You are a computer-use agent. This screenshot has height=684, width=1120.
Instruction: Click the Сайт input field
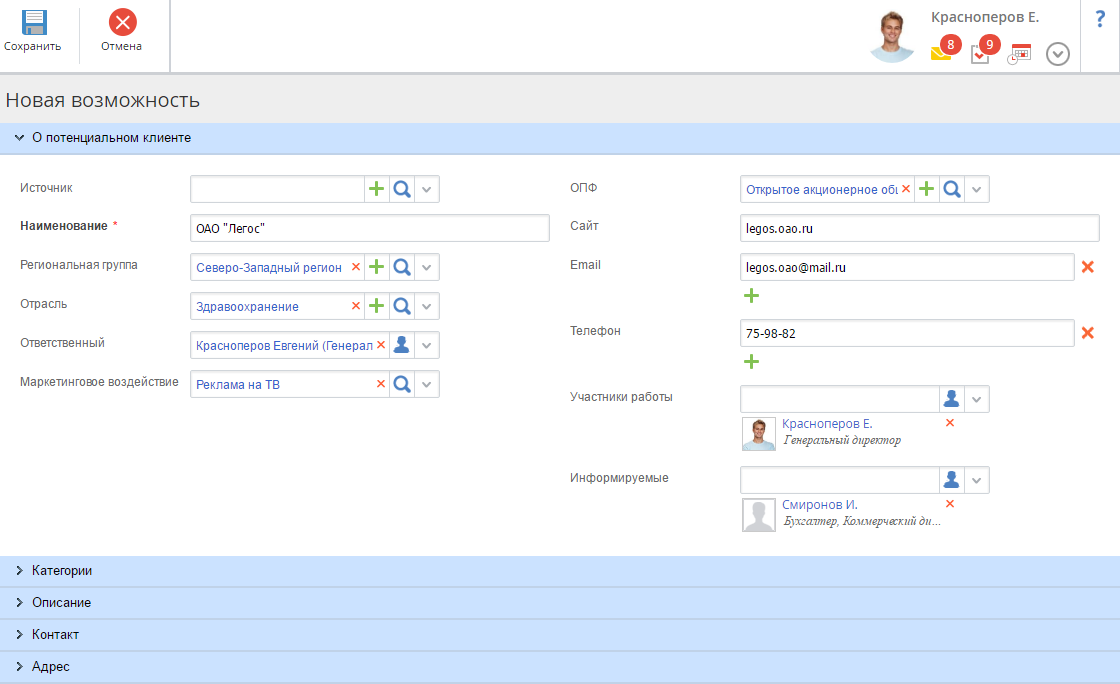tap(919, 228)
